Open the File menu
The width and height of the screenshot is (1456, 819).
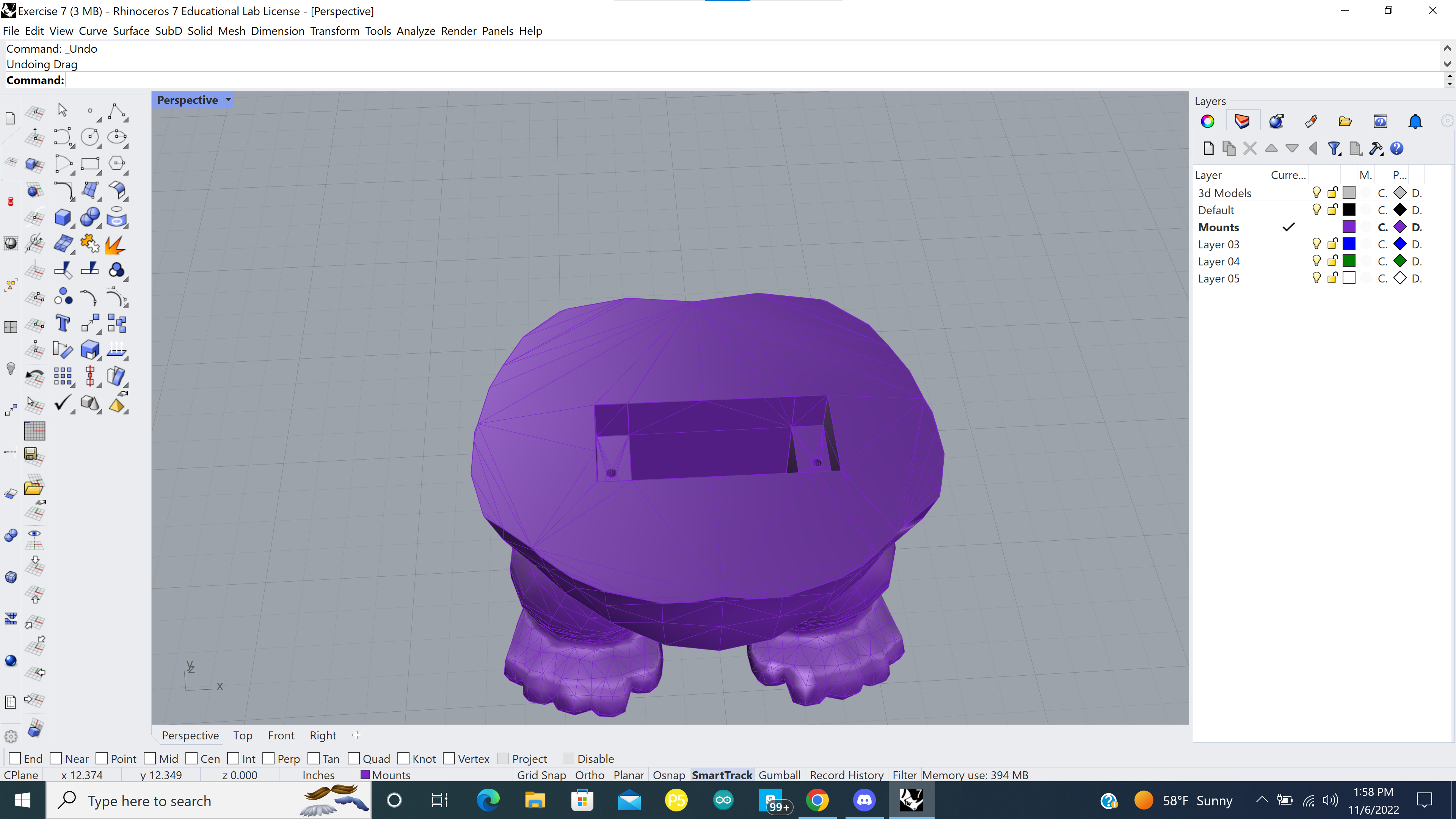pos(11,31)
